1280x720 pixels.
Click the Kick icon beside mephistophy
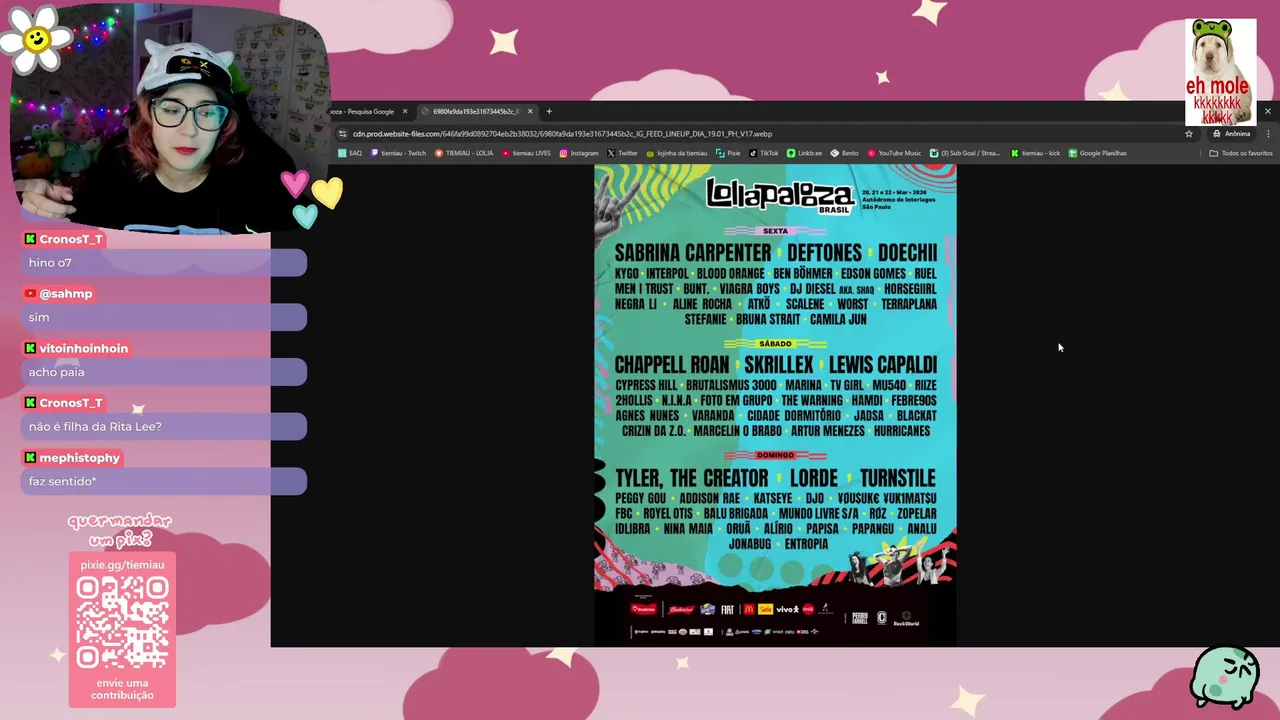(x=31, y=458)
